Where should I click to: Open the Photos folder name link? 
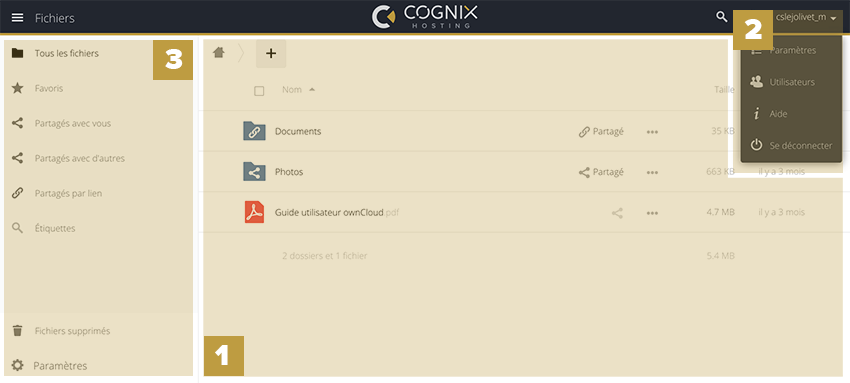[289, 172]
